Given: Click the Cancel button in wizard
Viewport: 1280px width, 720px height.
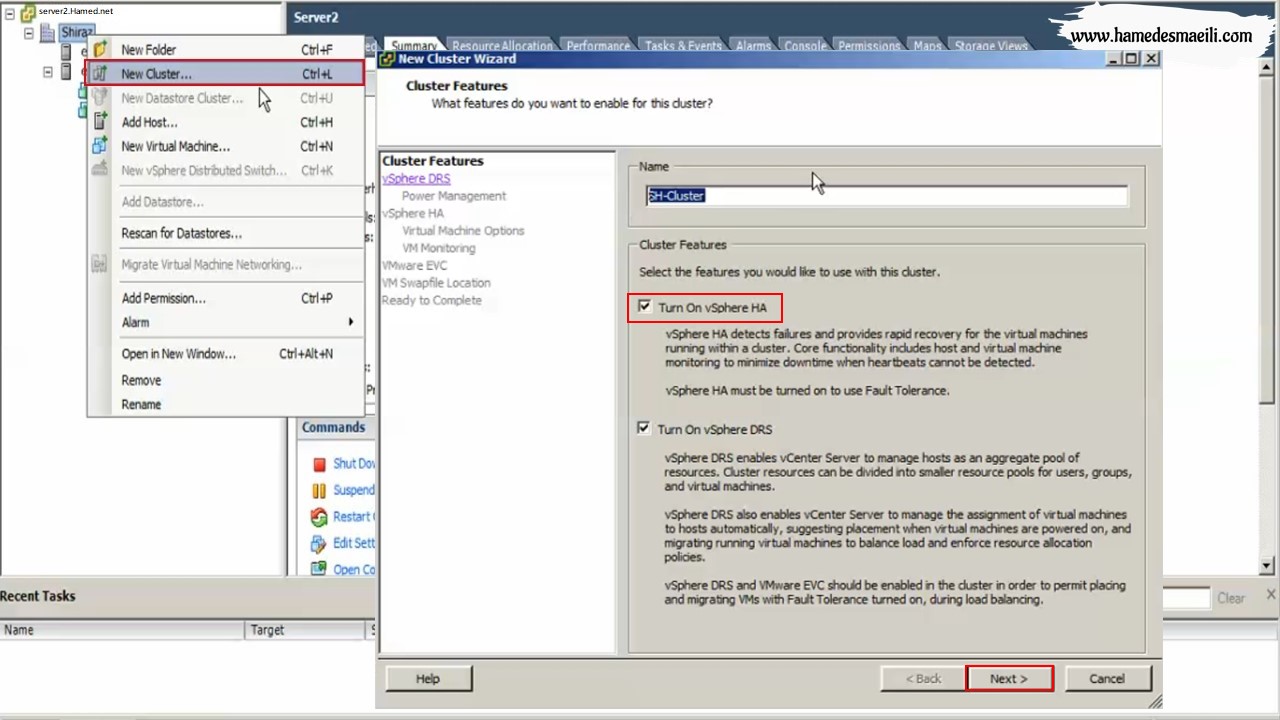Looking at the screenshot, I should 1107,678.
